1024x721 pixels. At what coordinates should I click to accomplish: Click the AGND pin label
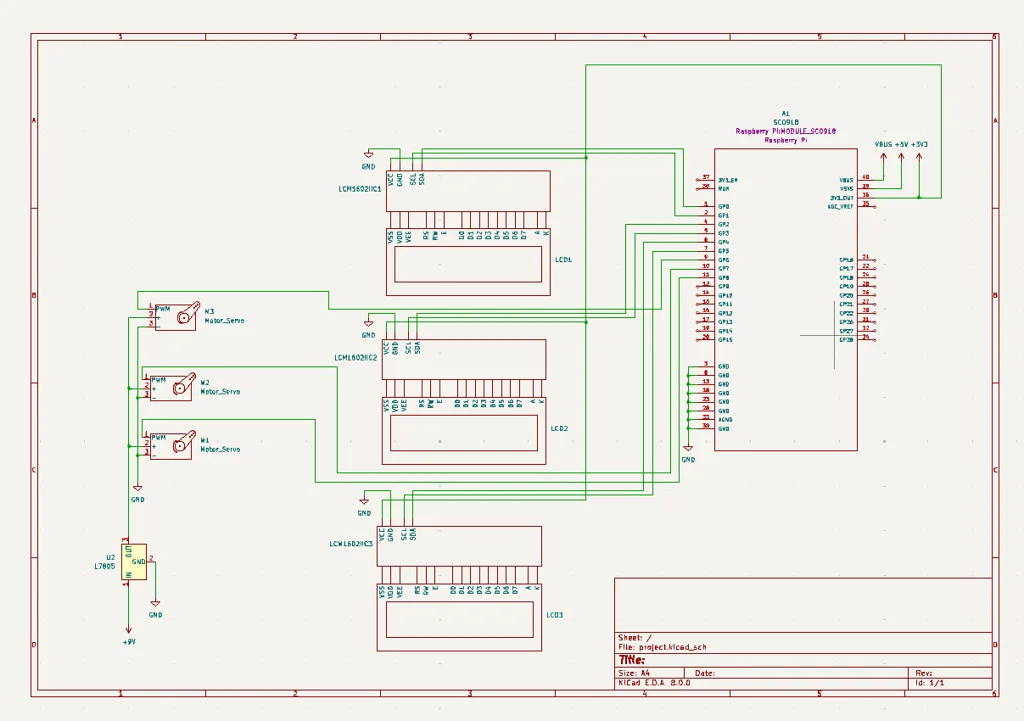pos(725,419)
